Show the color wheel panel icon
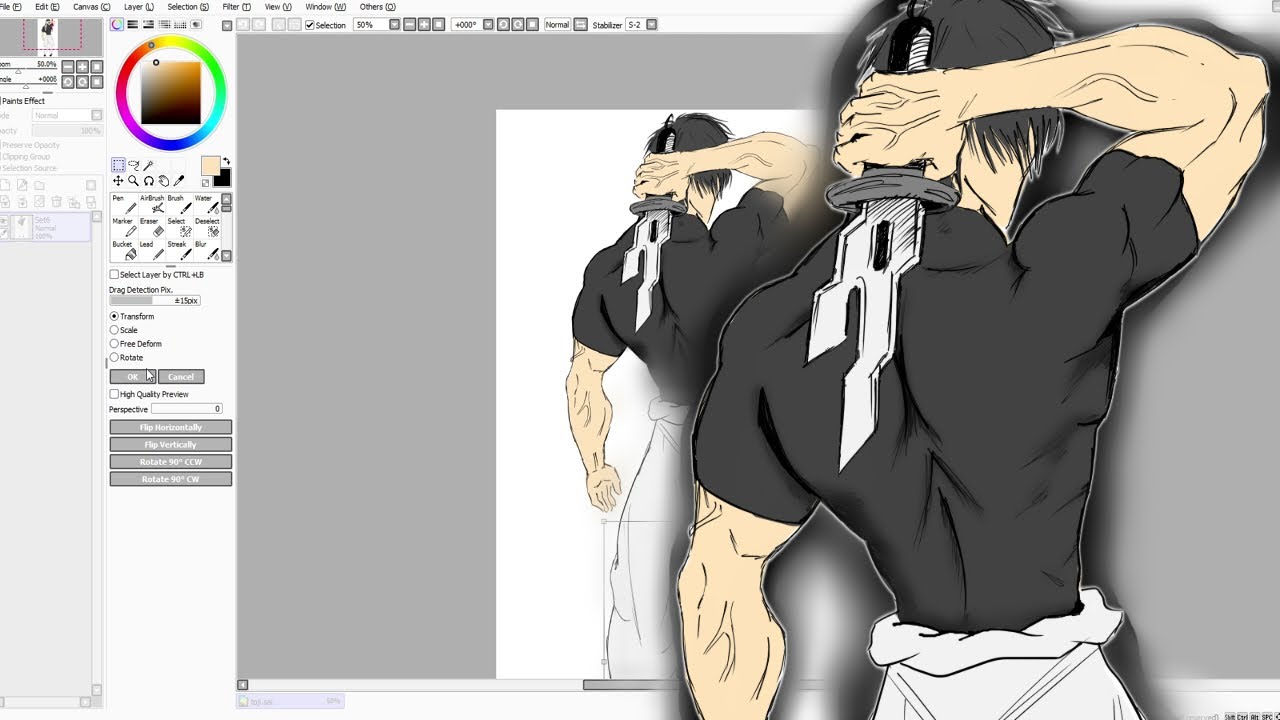1280x720 pixels. (117, 24)
